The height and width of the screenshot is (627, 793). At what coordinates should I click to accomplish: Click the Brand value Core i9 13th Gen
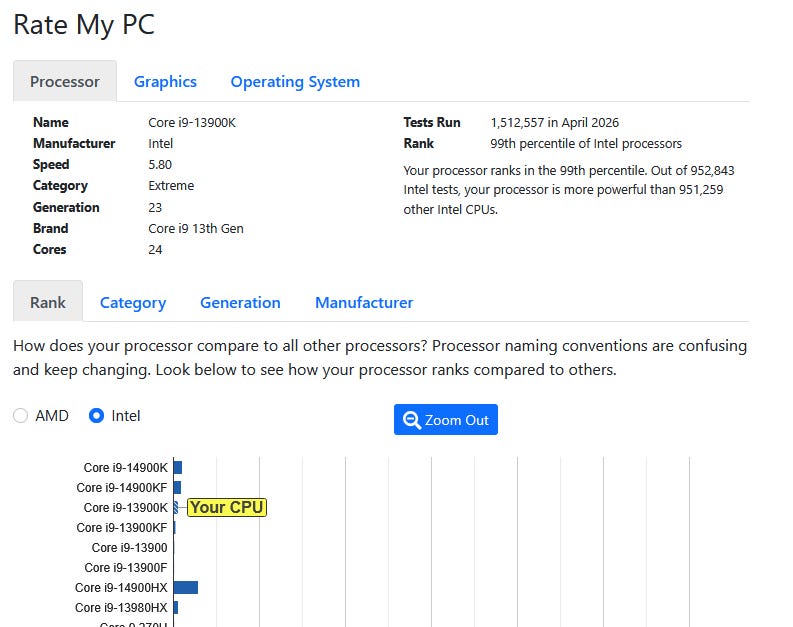coord(196,229)
